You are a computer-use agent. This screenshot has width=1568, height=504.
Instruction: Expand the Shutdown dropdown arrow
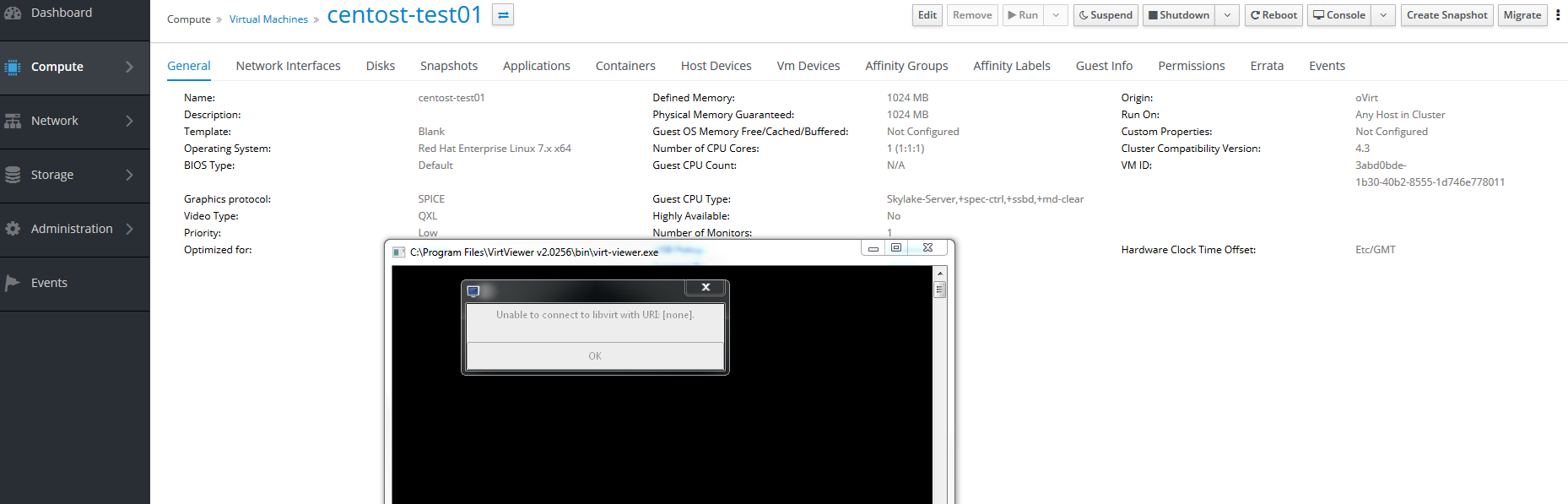(x=1227, y=15)
